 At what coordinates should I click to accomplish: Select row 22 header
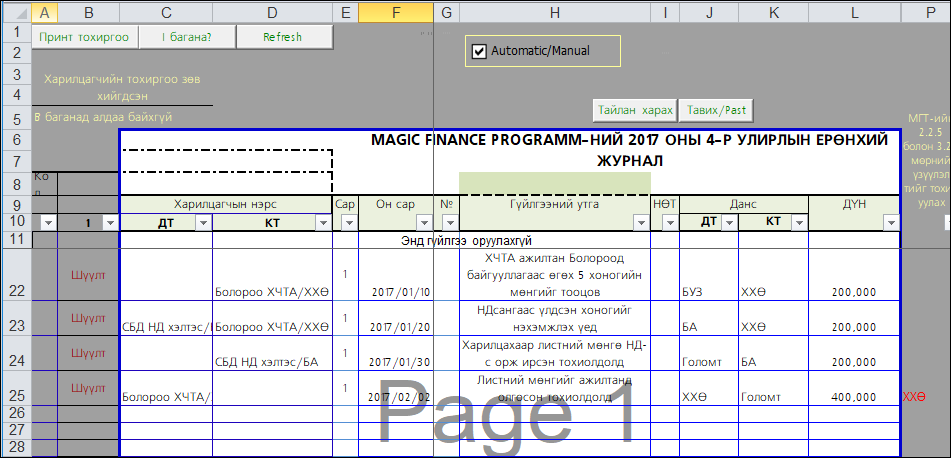coord(15,291)
